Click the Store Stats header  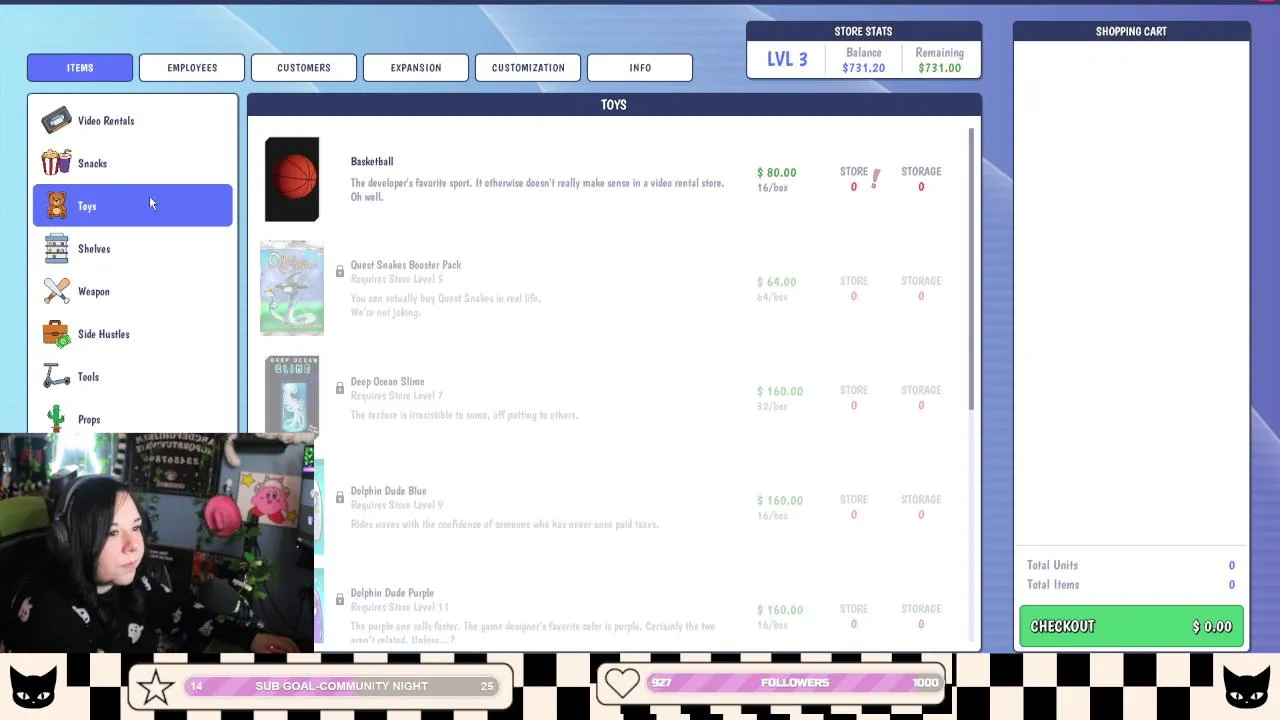point(864,31)
